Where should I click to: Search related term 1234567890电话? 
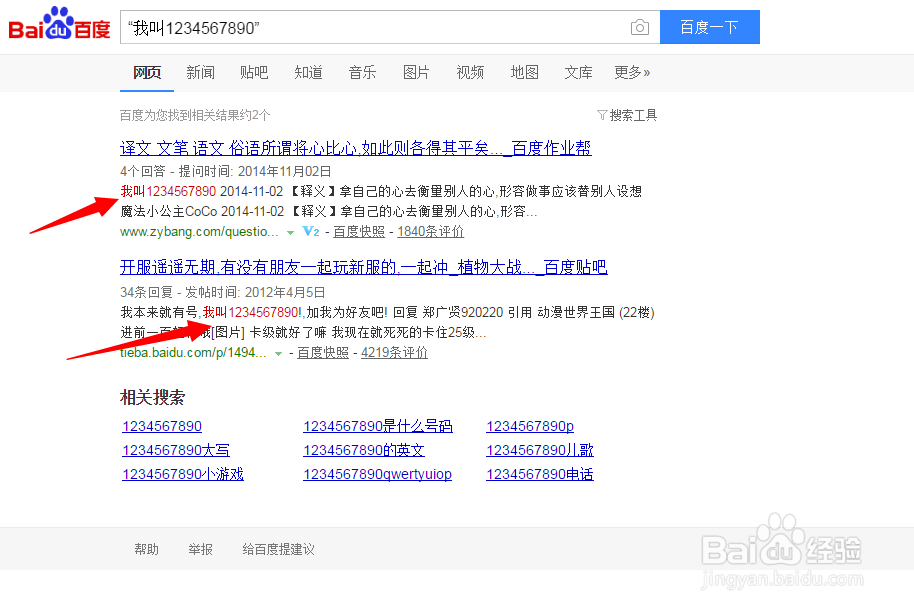tap(540, 474)
